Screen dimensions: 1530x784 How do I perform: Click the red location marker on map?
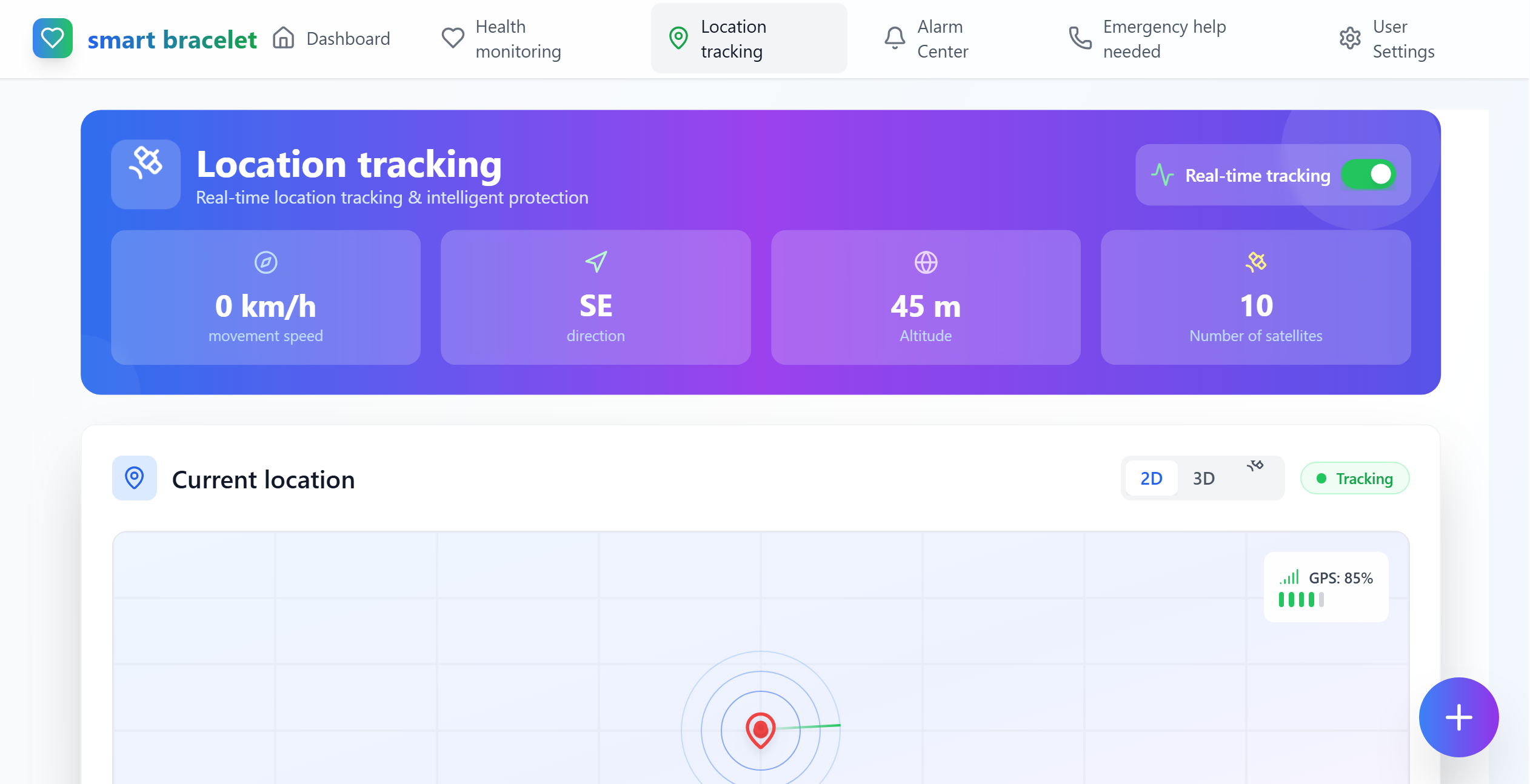point(760,729)
